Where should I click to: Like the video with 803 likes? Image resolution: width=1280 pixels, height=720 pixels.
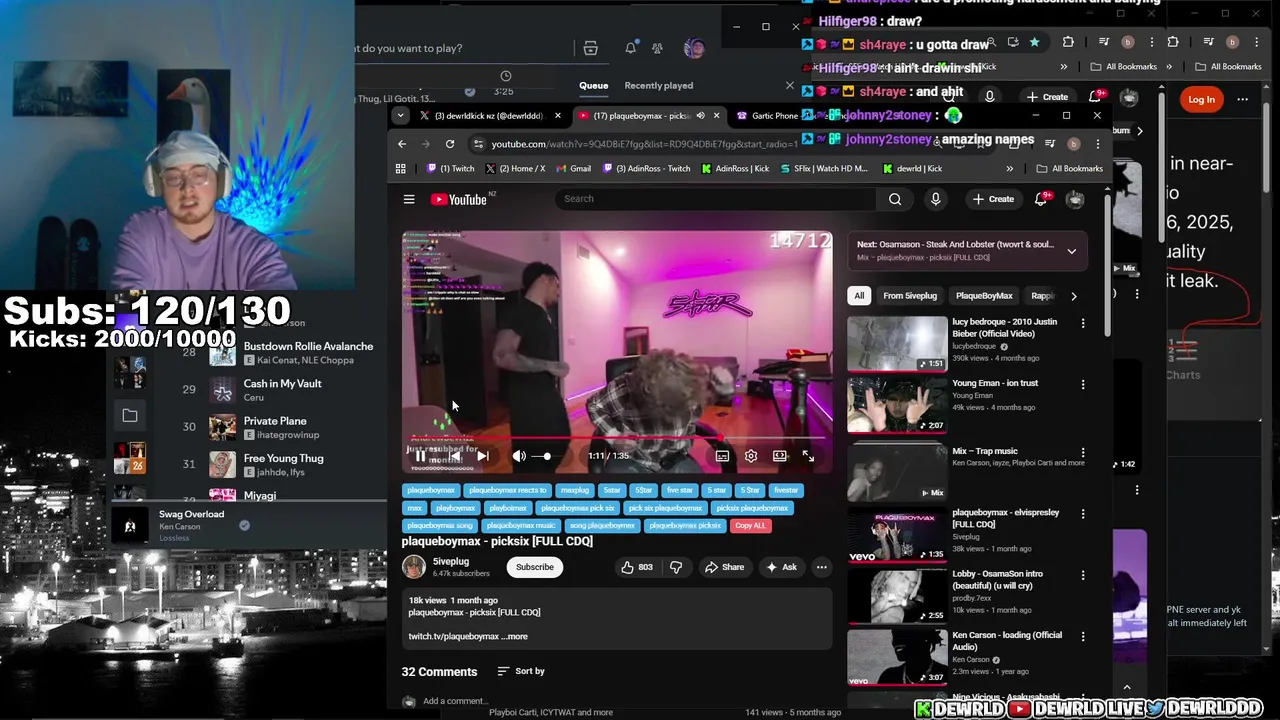(637, 567)
